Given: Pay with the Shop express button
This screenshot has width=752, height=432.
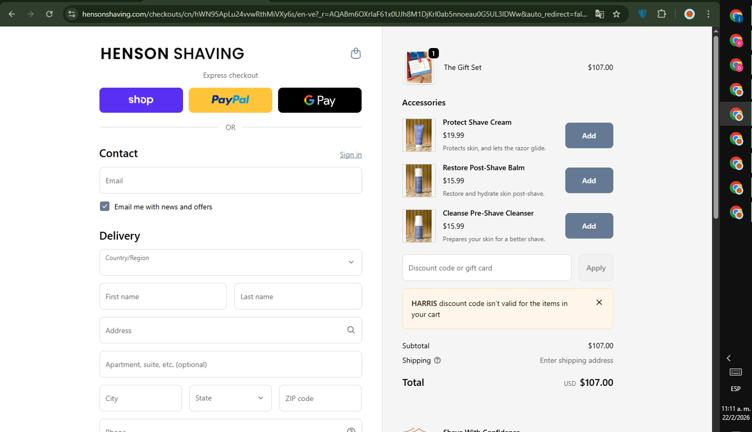Looking at the screenshot, I should tap(141, 100).
